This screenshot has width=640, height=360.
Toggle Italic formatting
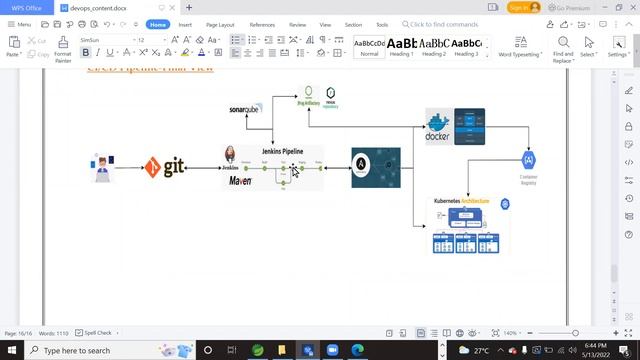click(98, 53)
